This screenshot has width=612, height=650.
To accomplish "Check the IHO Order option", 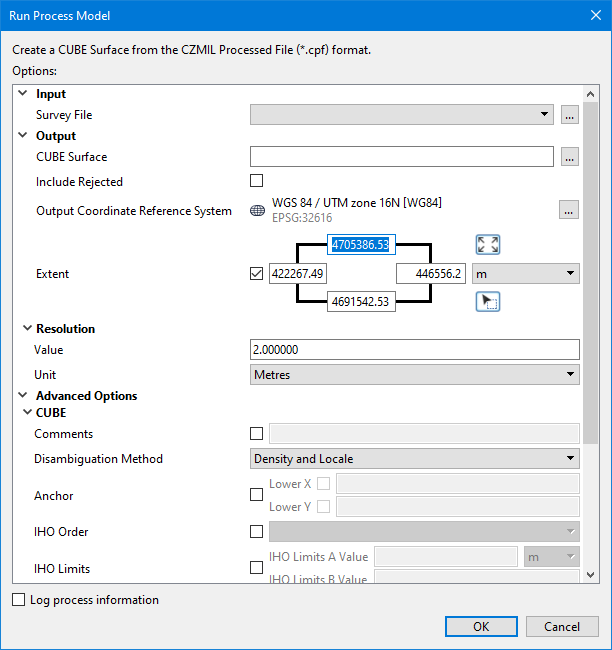I will point(257,532).
